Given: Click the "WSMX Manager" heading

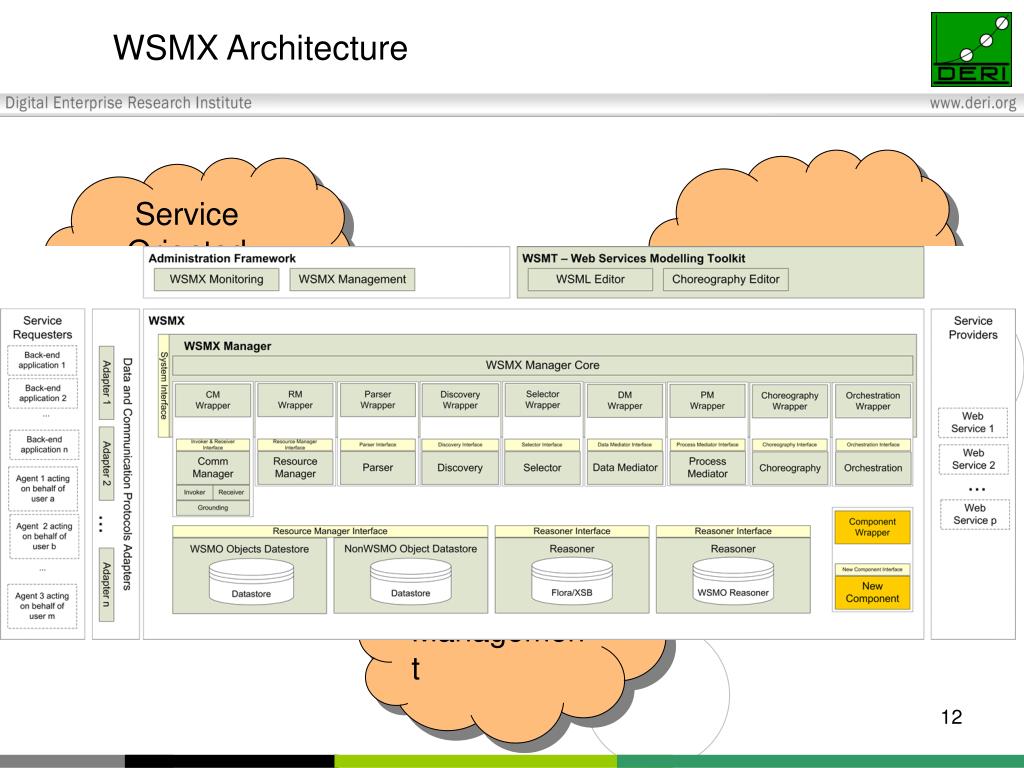Looking at the screenshot, I should [x=227, y=346].
